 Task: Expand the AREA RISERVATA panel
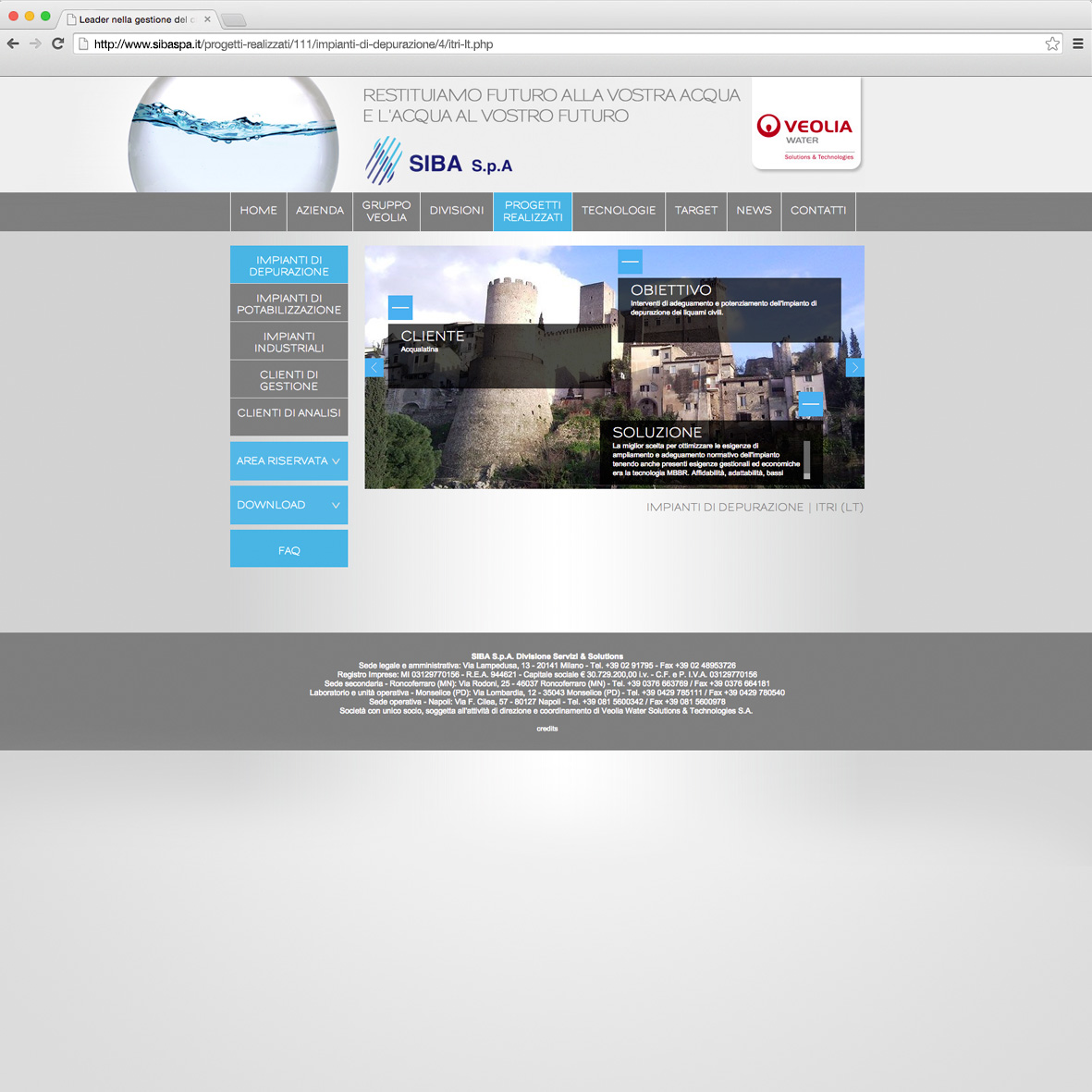click(x=289, y=461)
